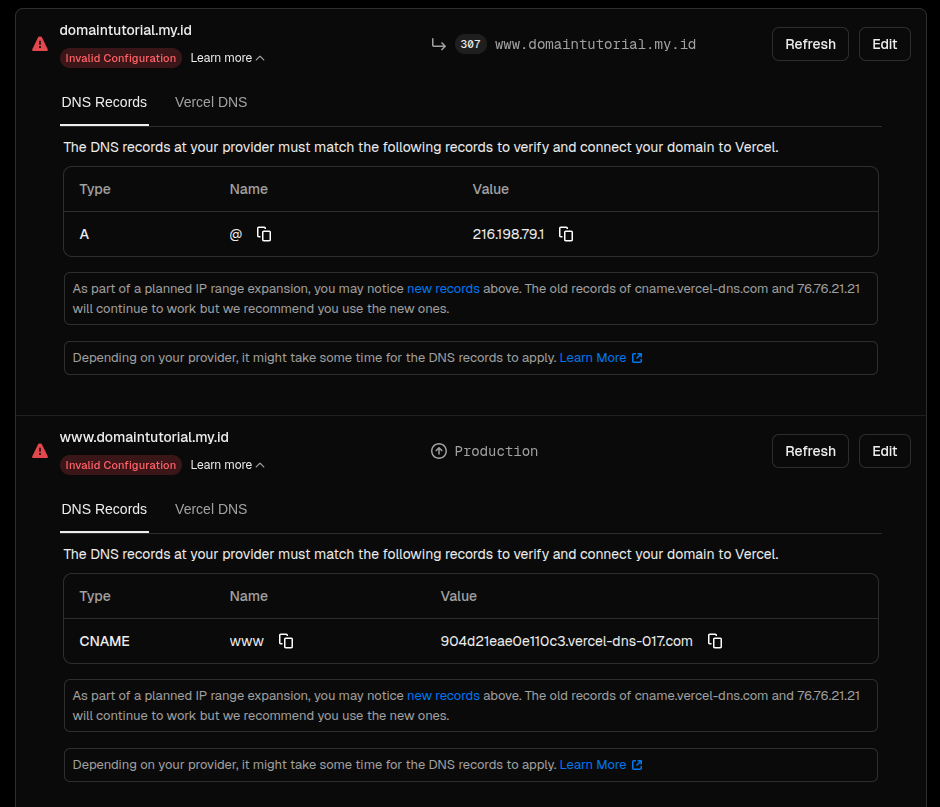Collapse Learn more under www.domaintutorial.my.id

click(227, 465)
